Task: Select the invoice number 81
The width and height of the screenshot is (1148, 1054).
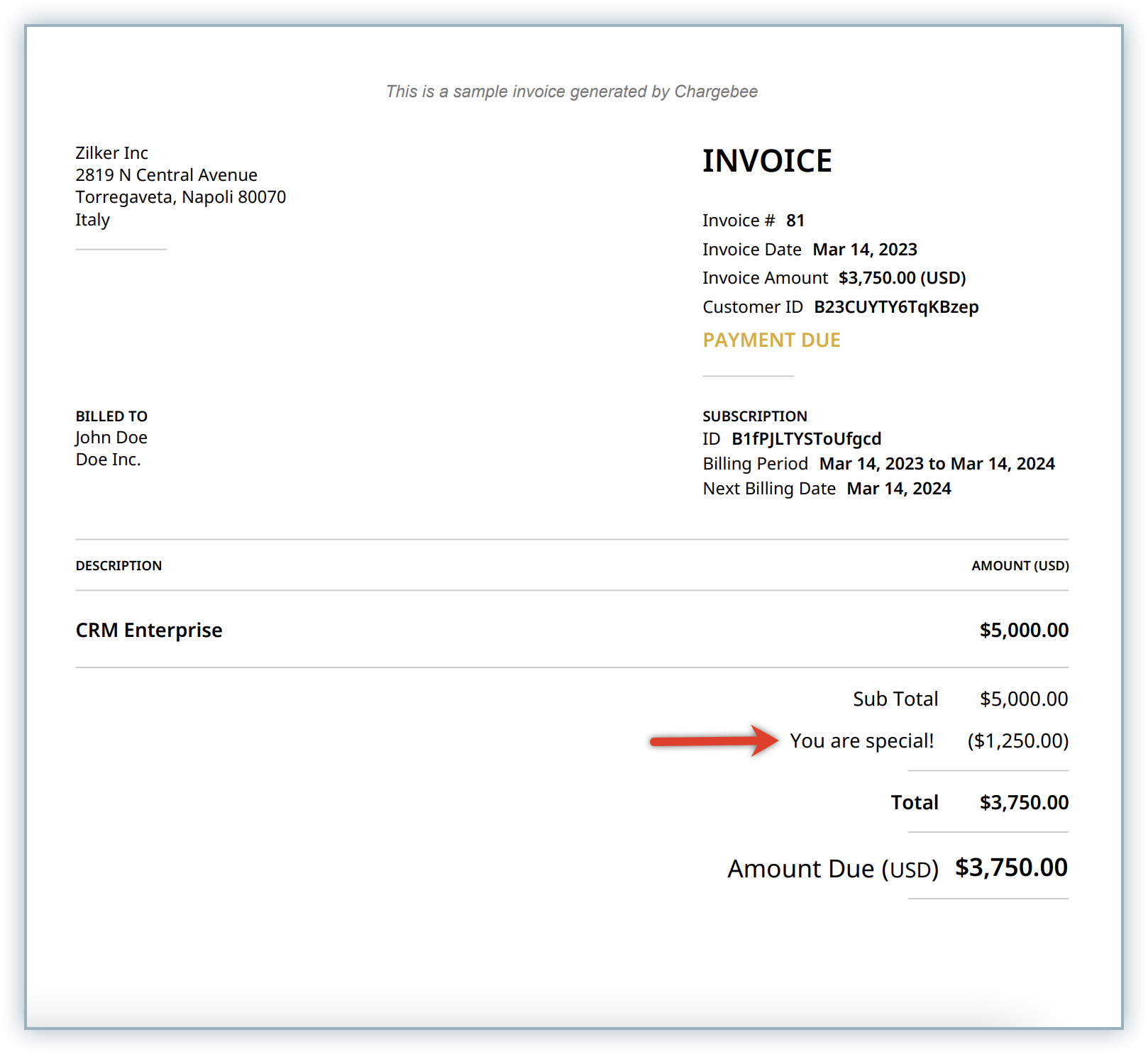Action: (x=795, y=221)
